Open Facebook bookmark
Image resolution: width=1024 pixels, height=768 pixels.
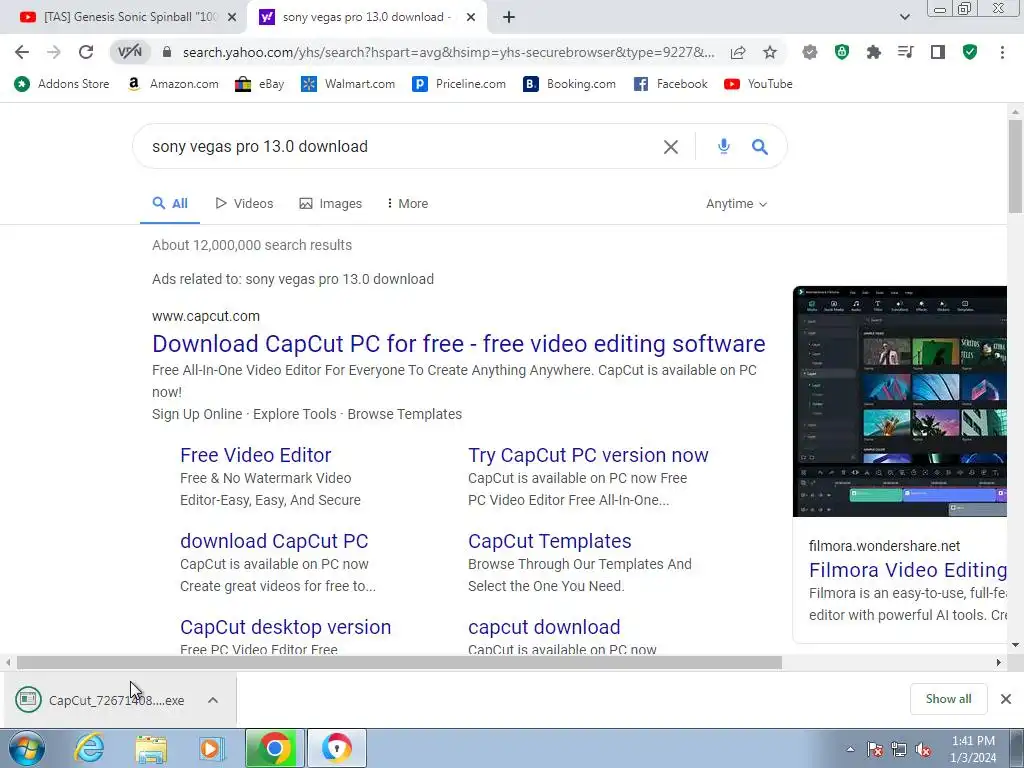point(670,84)
